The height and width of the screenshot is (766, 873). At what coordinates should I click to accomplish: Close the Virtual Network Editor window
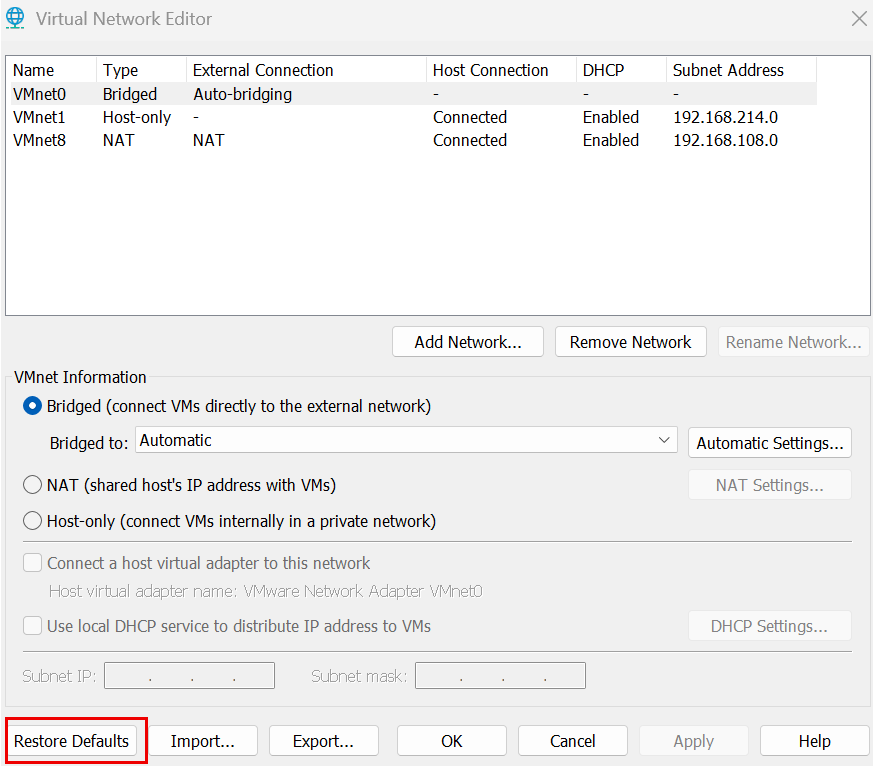click(x=859, y=19)
